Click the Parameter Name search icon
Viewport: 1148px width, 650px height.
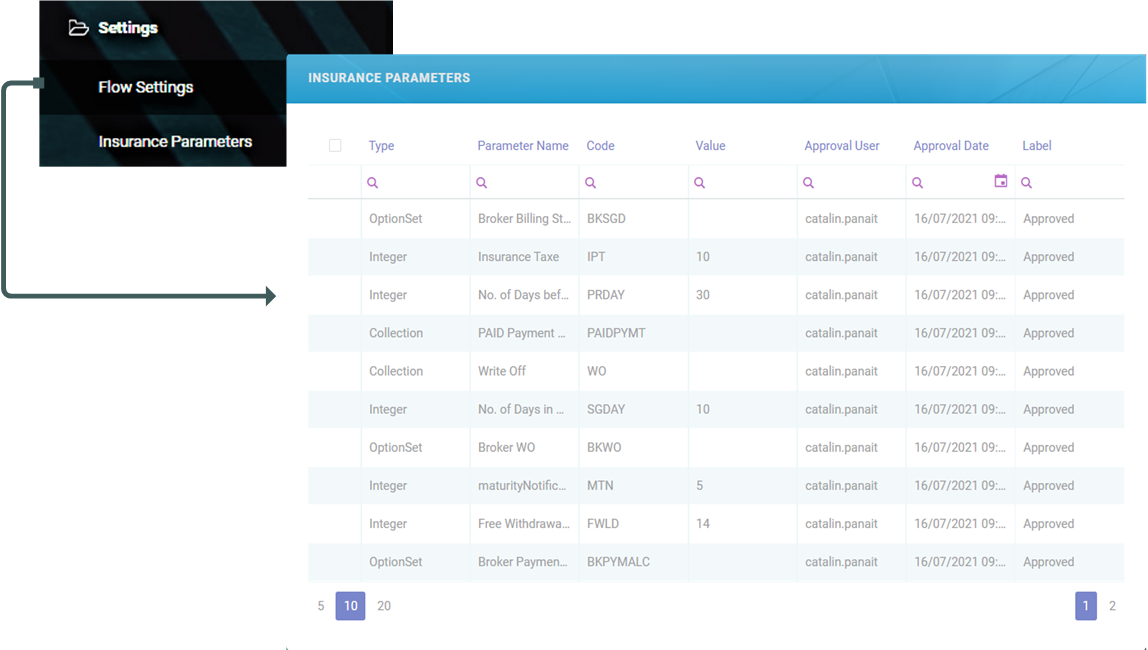pos(482,183)
